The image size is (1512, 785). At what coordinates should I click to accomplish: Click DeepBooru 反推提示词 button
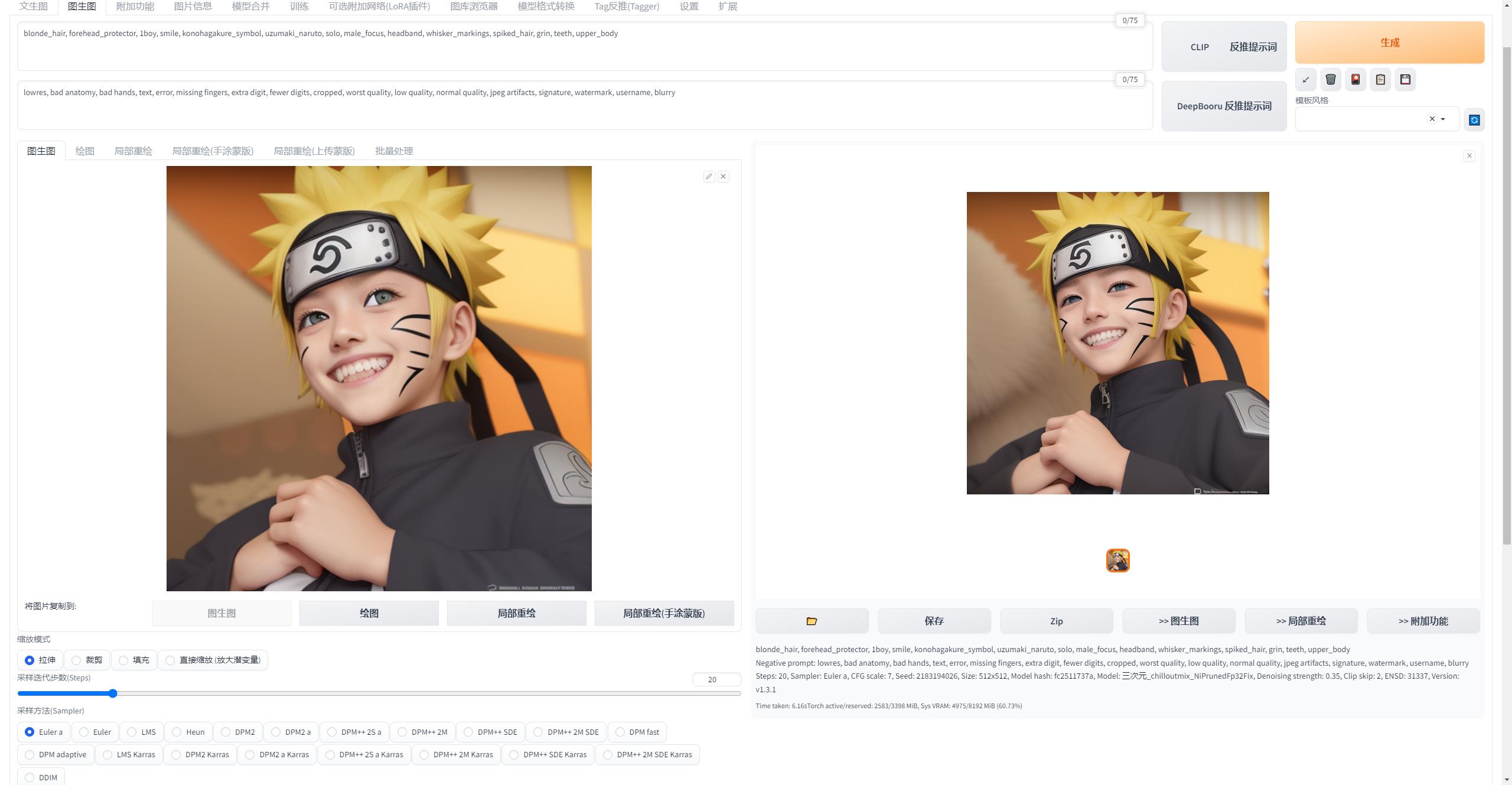click(1224, 106)
